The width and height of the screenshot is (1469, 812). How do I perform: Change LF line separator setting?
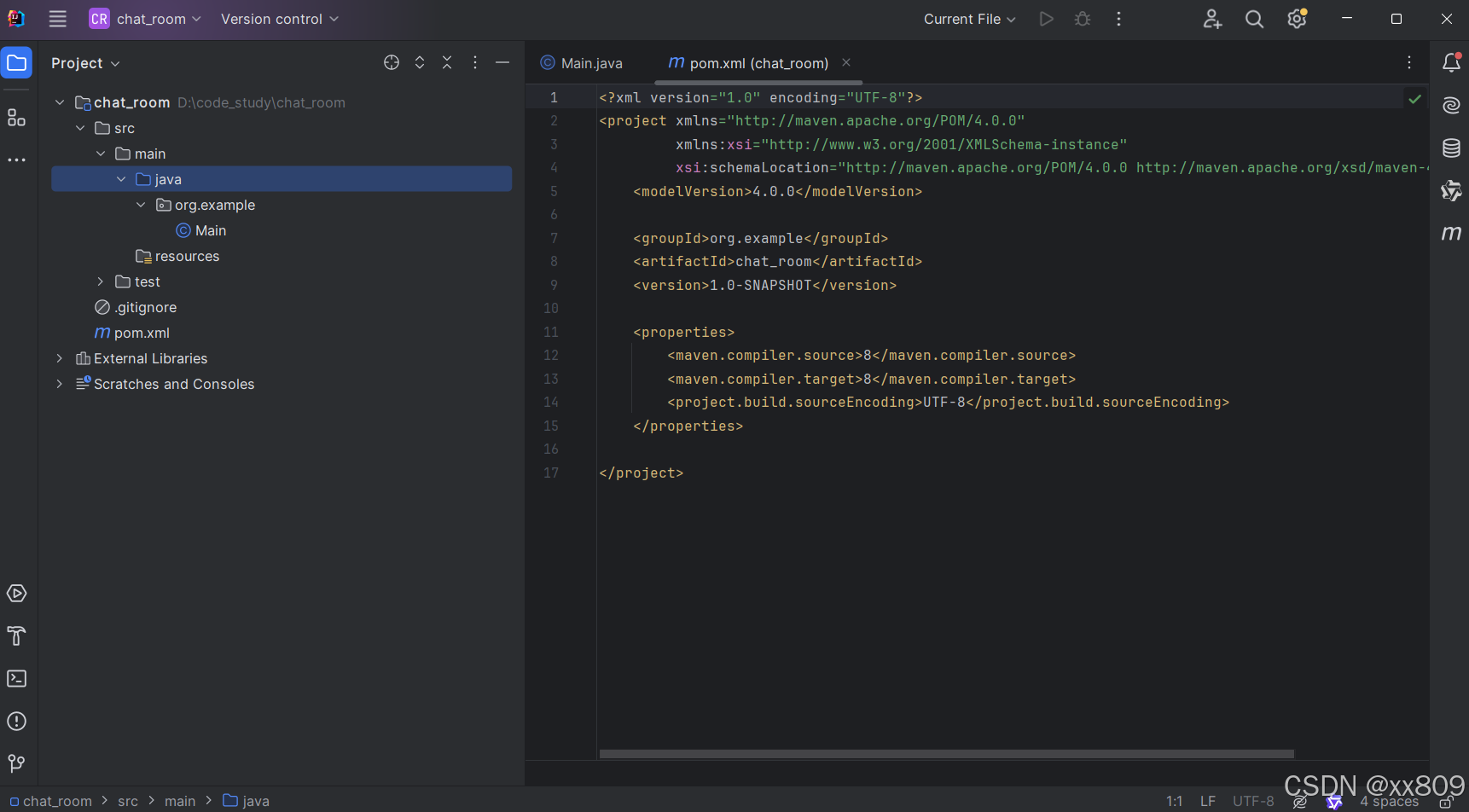click(x=1208, y=801)
